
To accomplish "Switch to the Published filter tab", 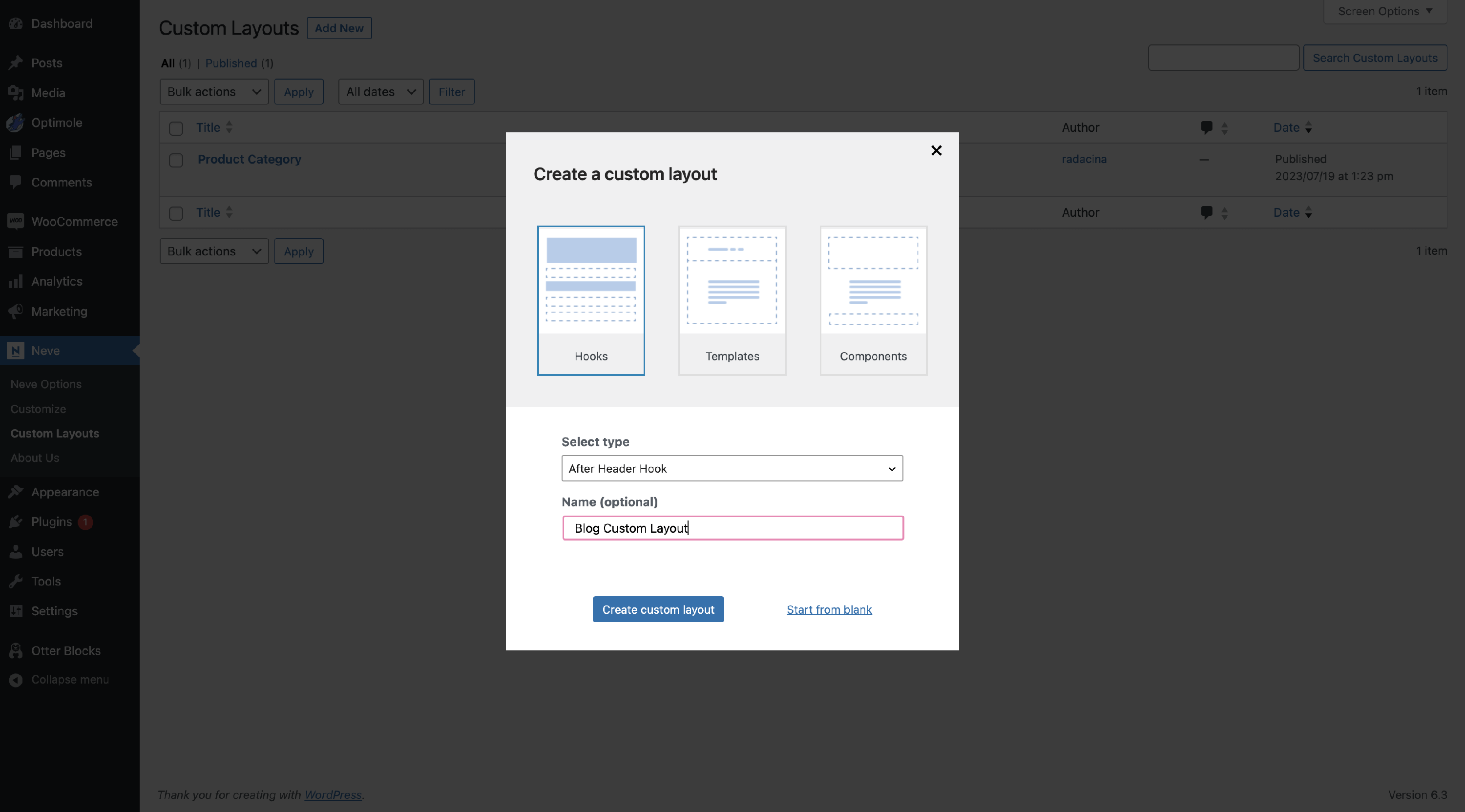I will (x=231, y=63).
